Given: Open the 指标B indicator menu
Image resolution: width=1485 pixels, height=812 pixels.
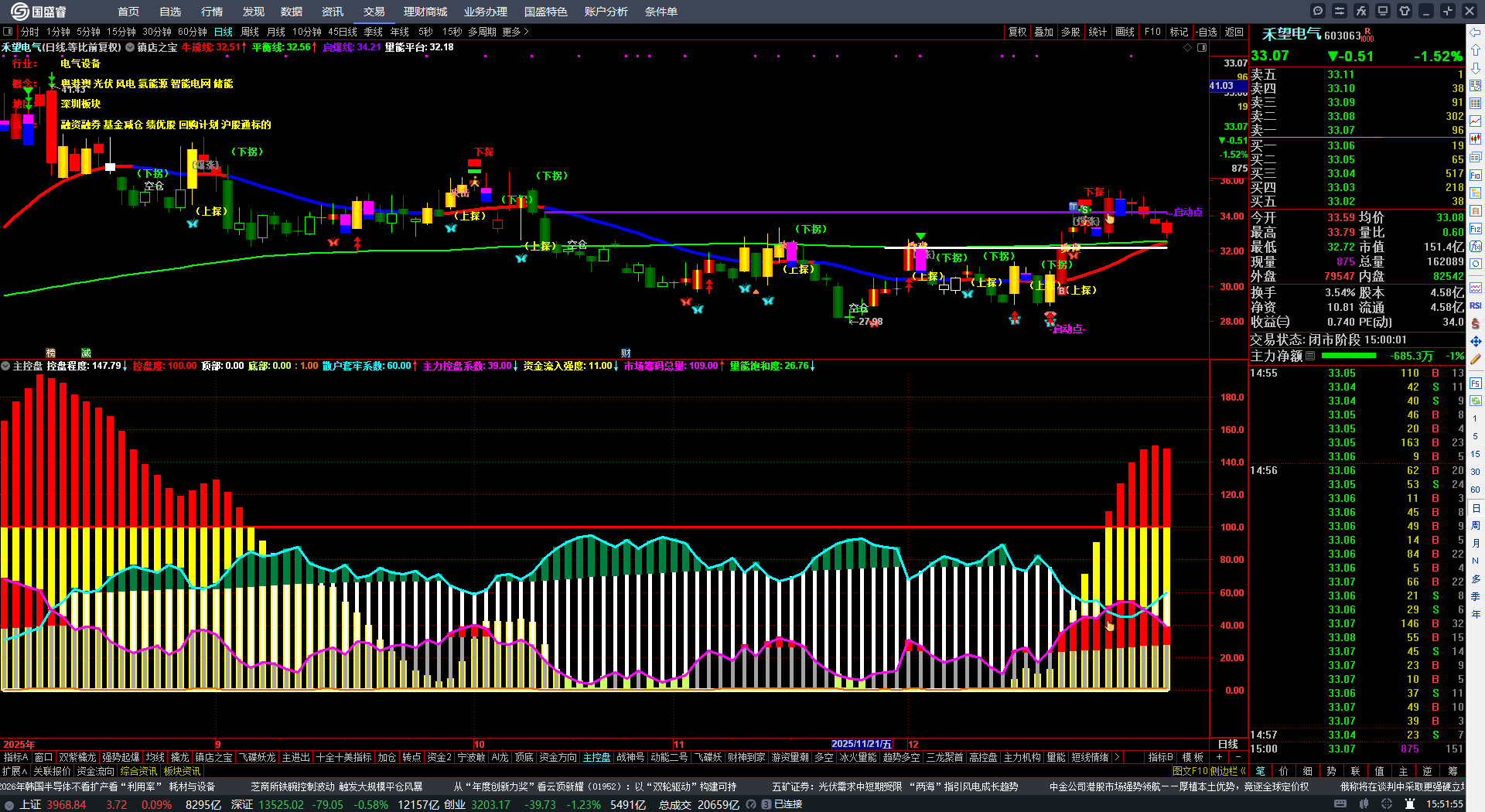Looking at the screenshot, I should coord(1160,757).
